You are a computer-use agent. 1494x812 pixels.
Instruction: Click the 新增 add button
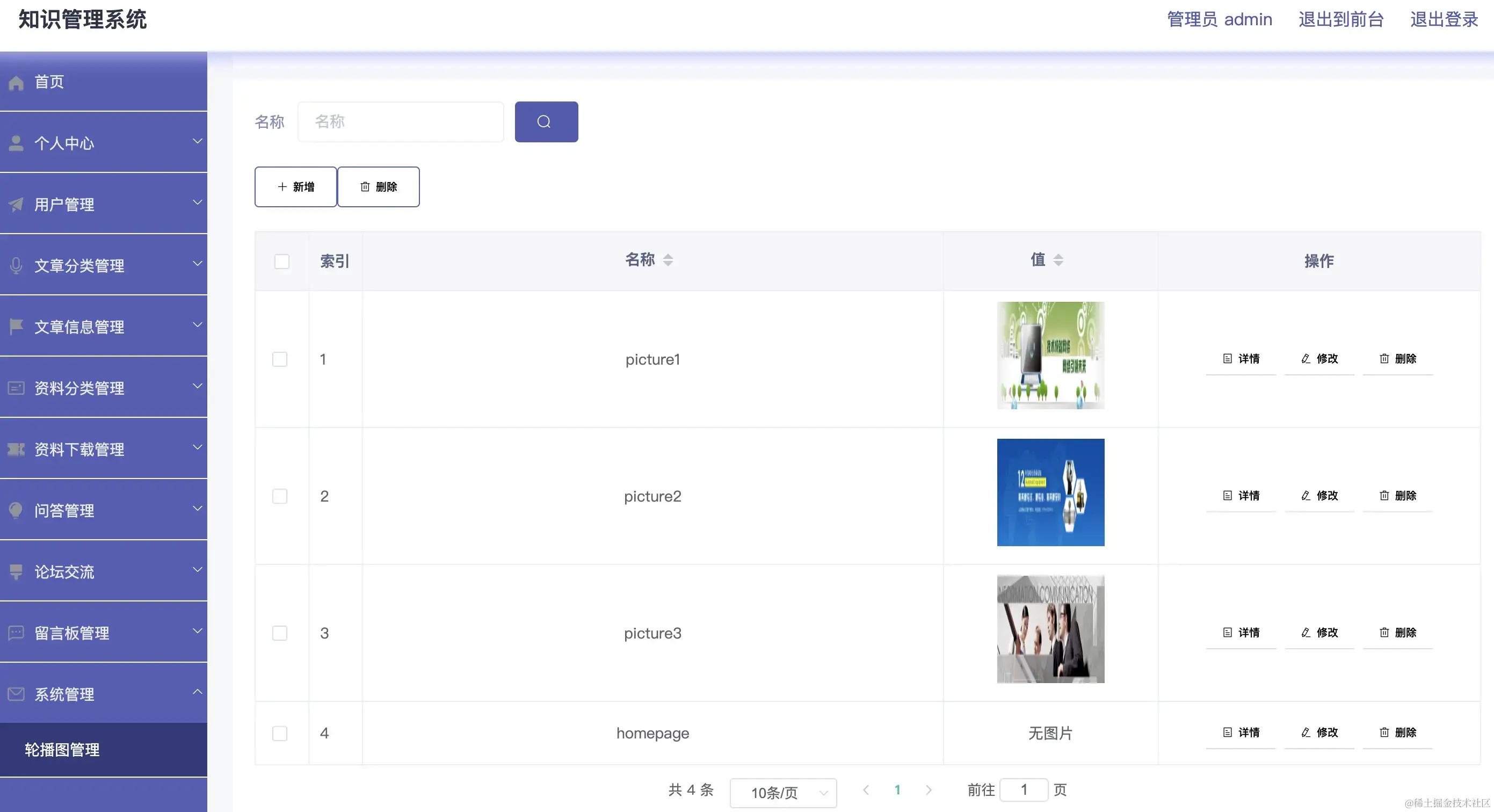(295, 186)
